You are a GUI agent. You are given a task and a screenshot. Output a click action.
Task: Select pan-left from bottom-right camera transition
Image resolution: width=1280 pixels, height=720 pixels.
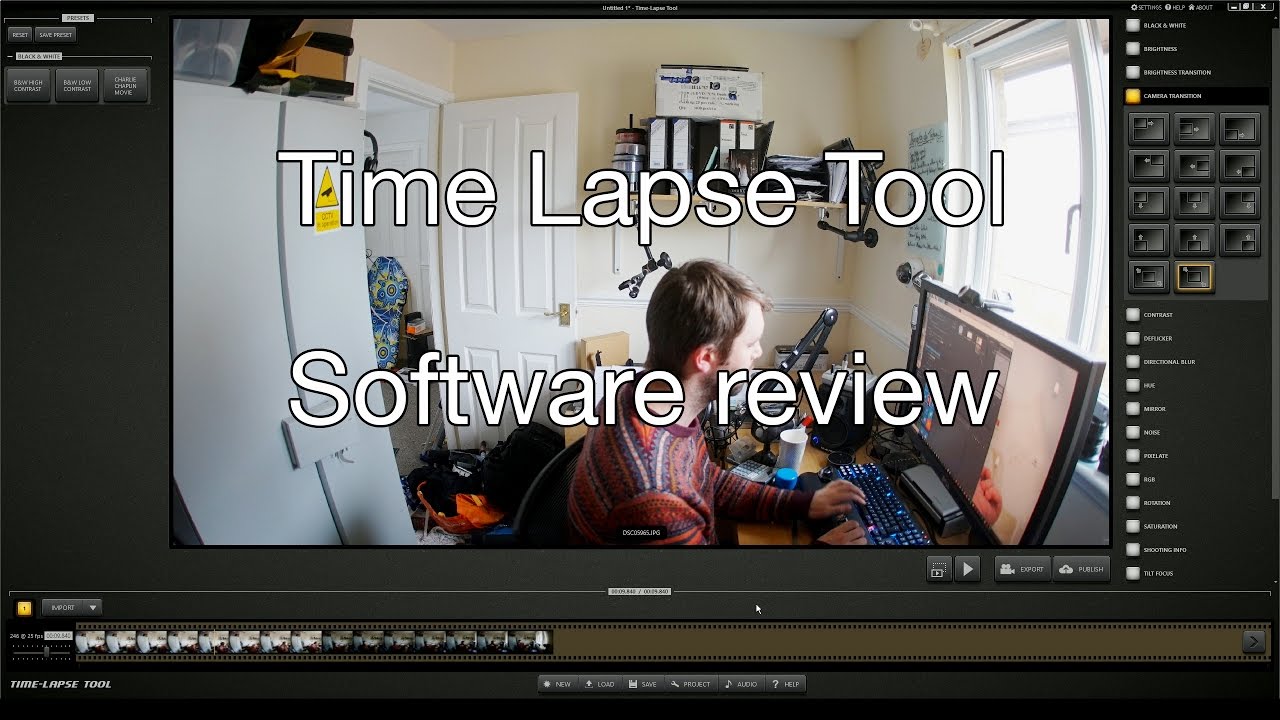[x=1240, y=166]
